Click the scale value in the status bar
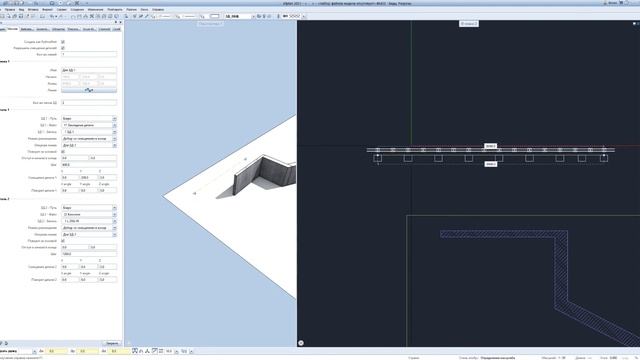 [562, 358]
